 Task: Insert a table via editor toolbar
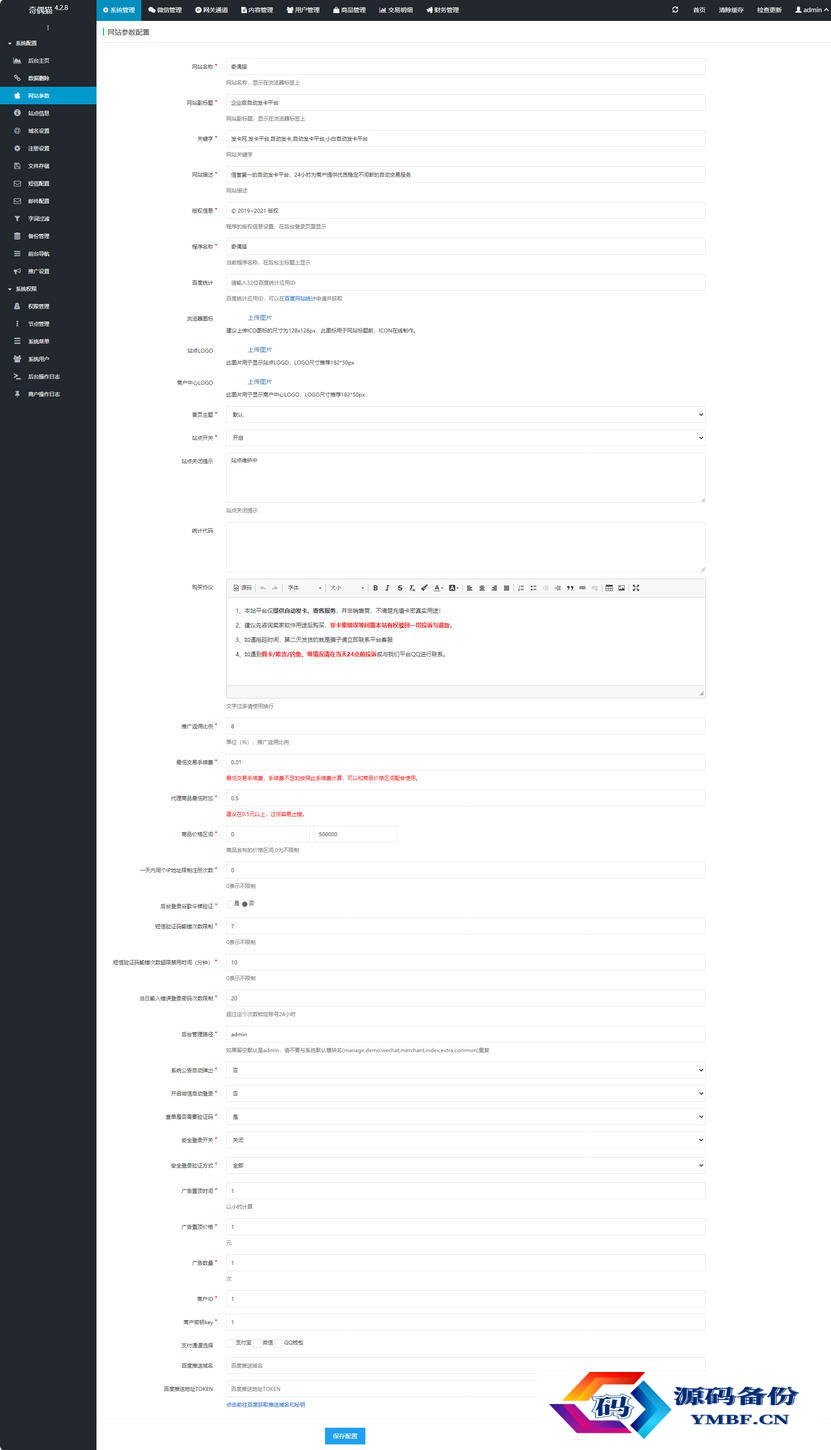[609, 588]
